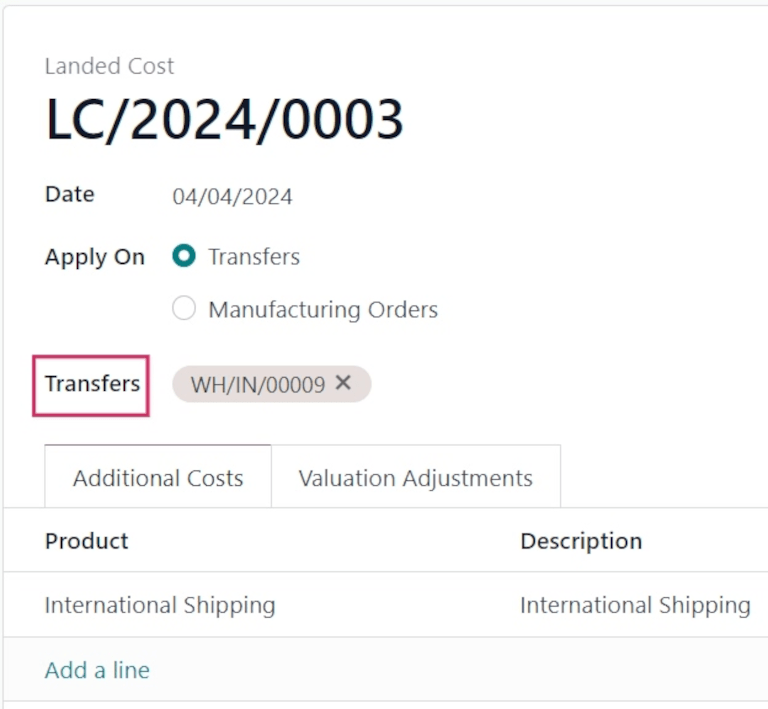768x709 pixels.
Task: Select International Shipping in the Product column
Action: (160, 605)
